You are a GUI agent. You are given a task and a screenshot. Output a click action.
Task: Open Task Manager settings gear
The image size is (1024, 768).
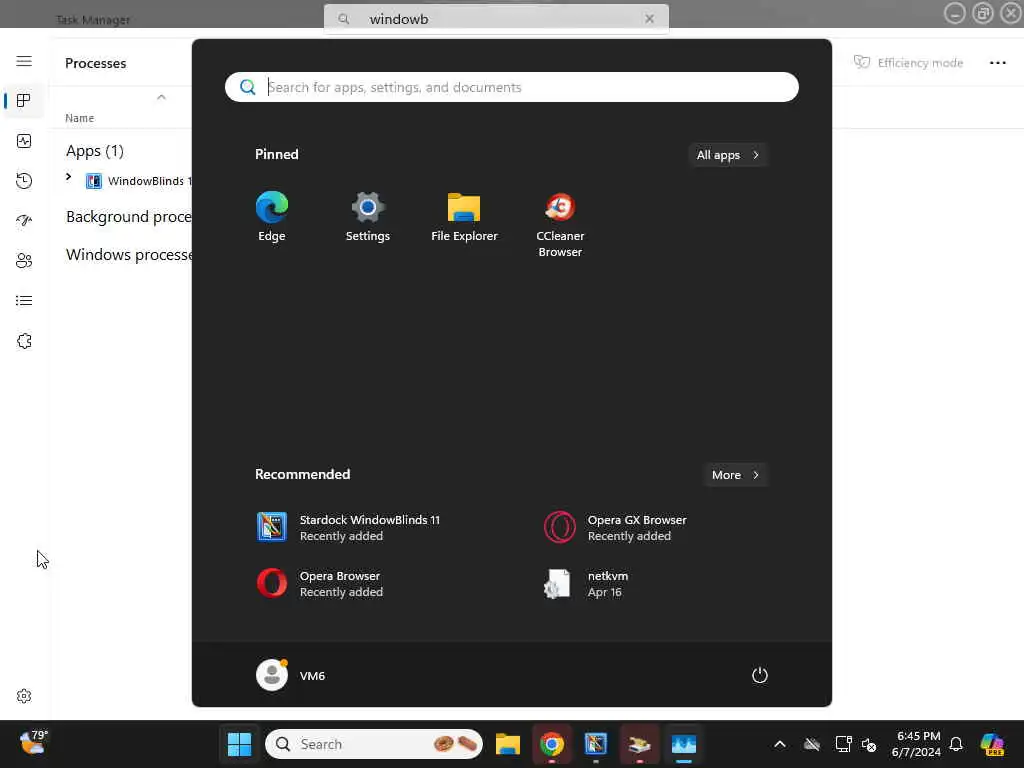(24, 696)
